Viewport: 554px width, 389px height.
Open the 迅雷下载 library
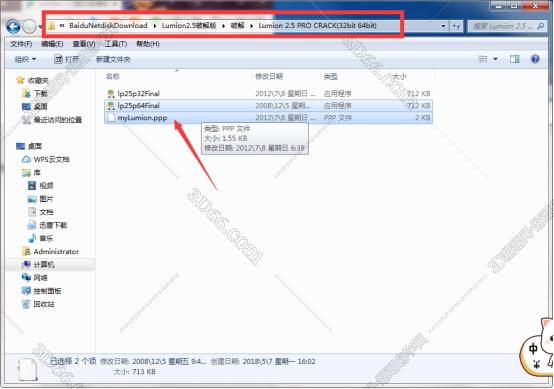tap(53, 225)
